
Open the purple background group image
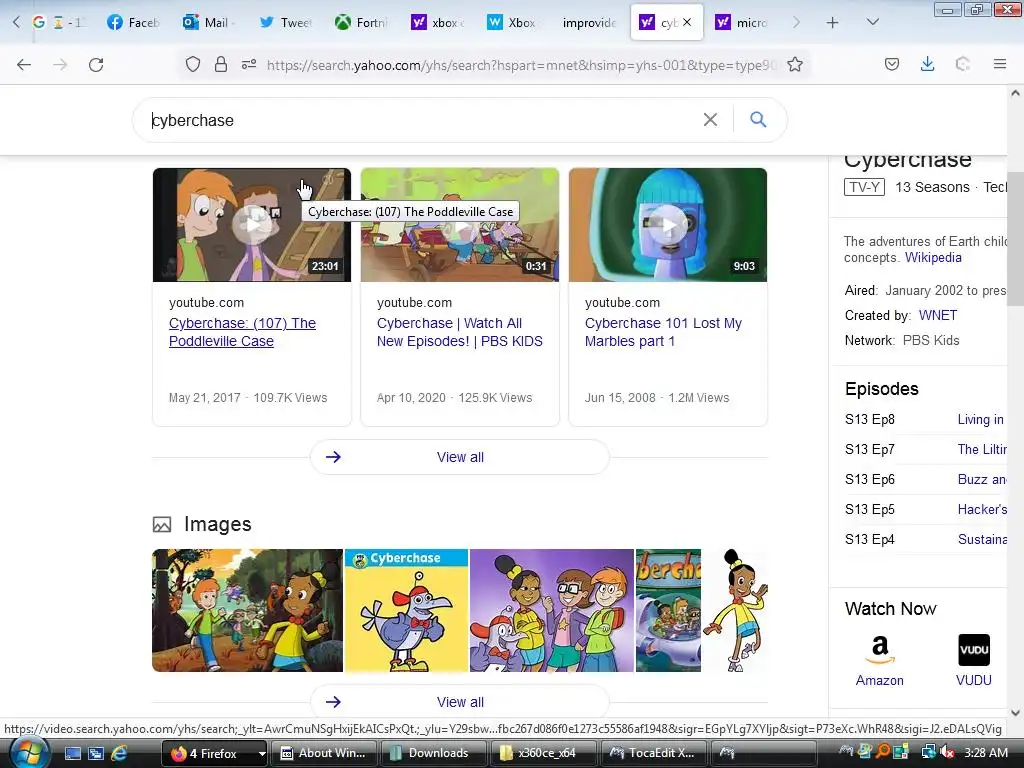click(x=552, y=611)
